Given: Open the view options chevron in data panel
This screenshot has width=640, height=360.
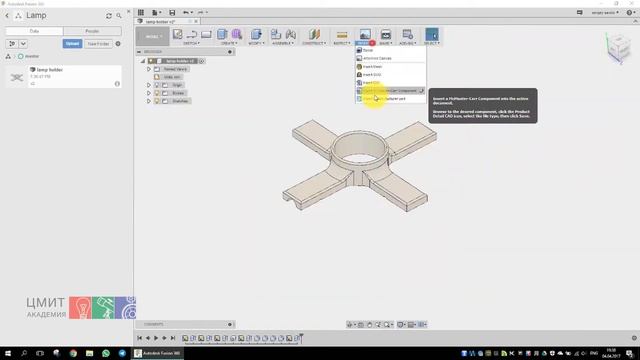Looking at the screenshot, I should (23, 44).
